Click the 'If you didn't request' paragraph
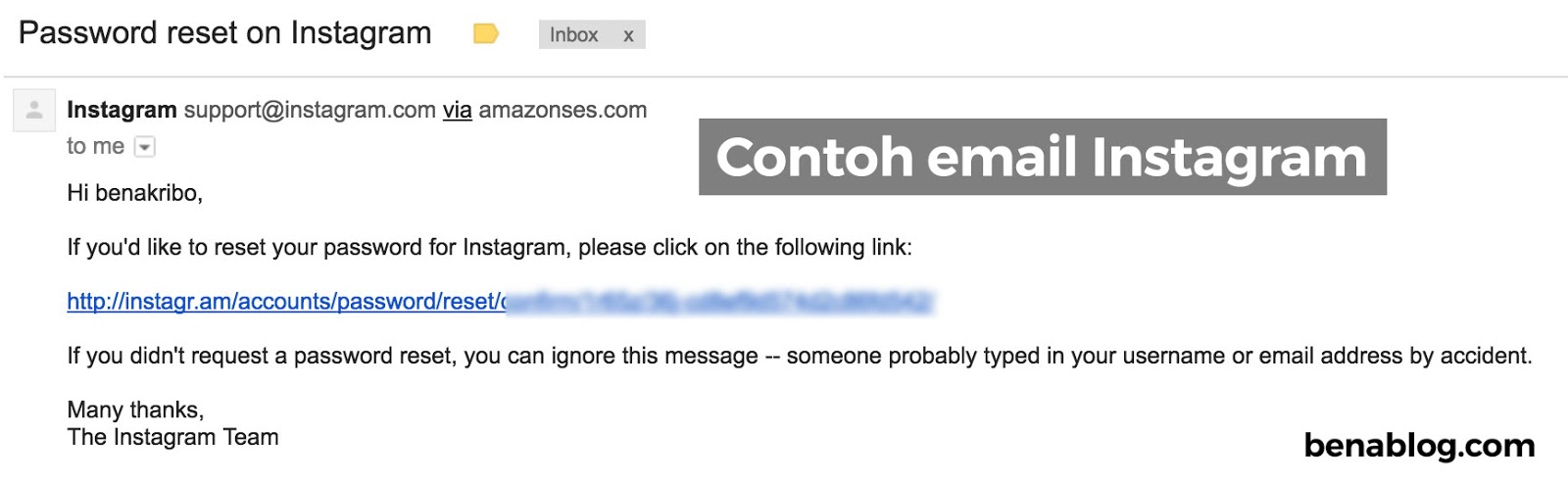This screenshot has width=1568, height=481. point(799,356)
